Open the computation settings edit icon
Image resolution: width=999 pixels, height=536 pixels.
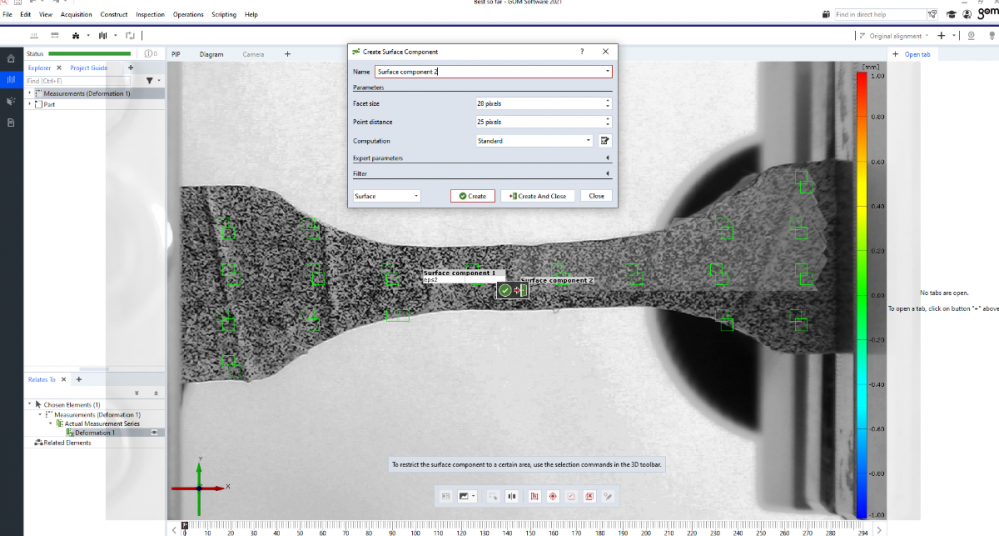click(x=605, y=141)
